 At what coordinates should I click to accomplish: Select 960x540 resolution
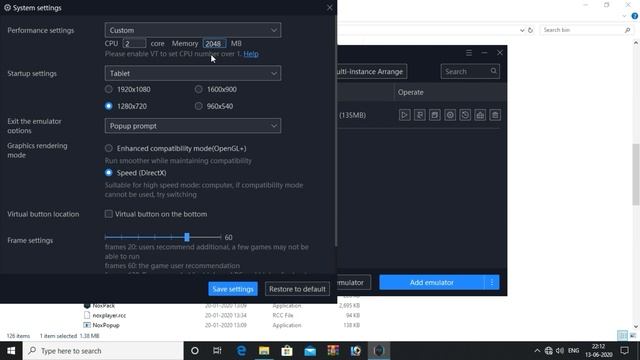[198, 106]
